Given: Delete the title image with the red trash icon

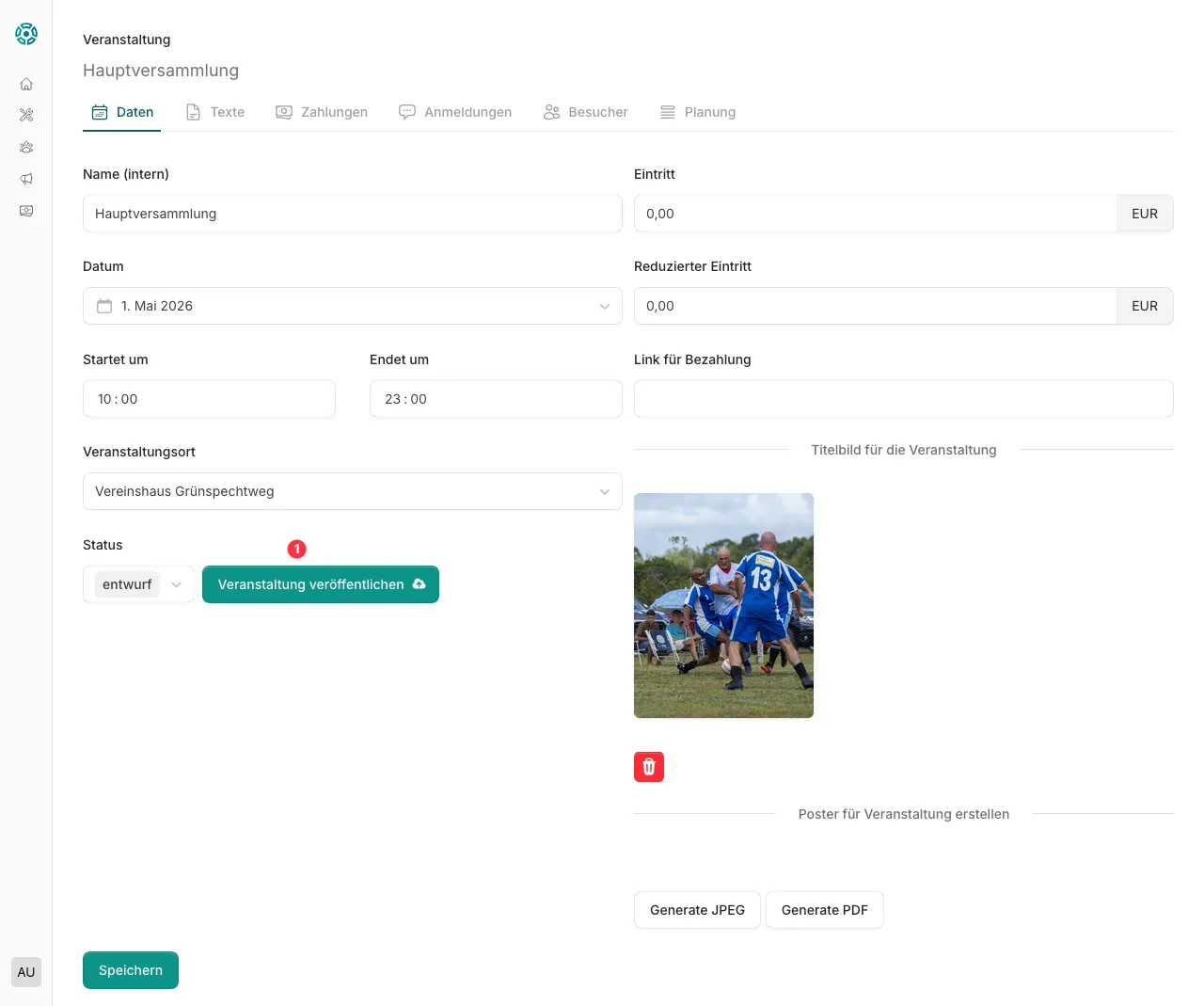Looking at the screenshot, I should tap(649, 767).
